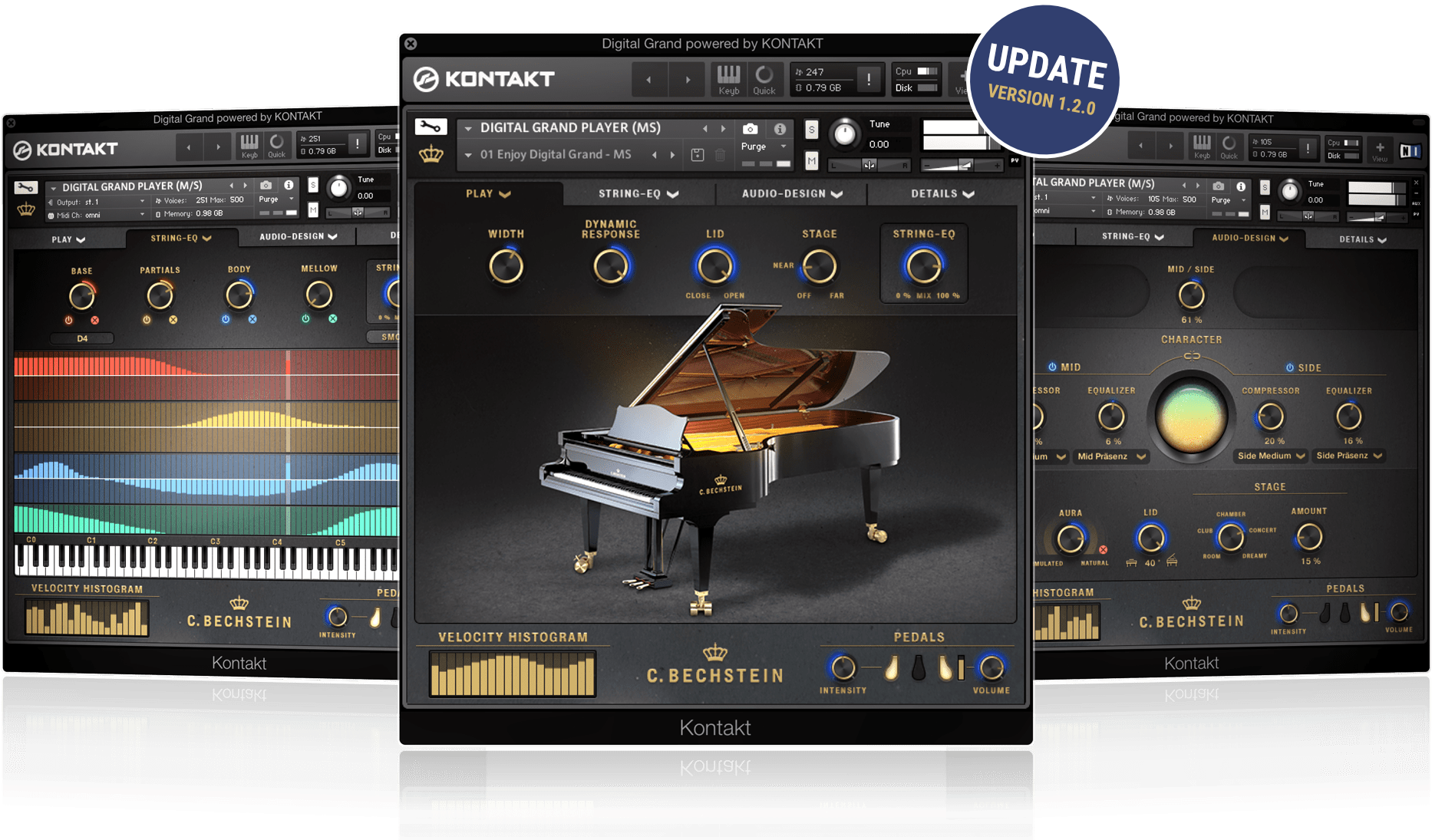
Task: Click the D4 note label under BASE
Action: pos(82,338)
